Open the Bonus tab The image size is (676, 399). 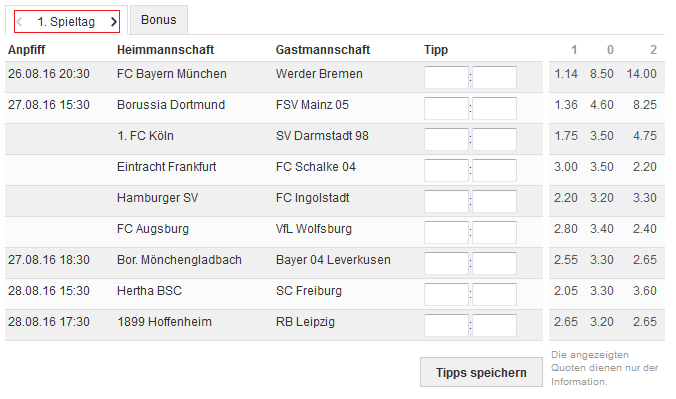pyautogui.click(x=159, y=20)
